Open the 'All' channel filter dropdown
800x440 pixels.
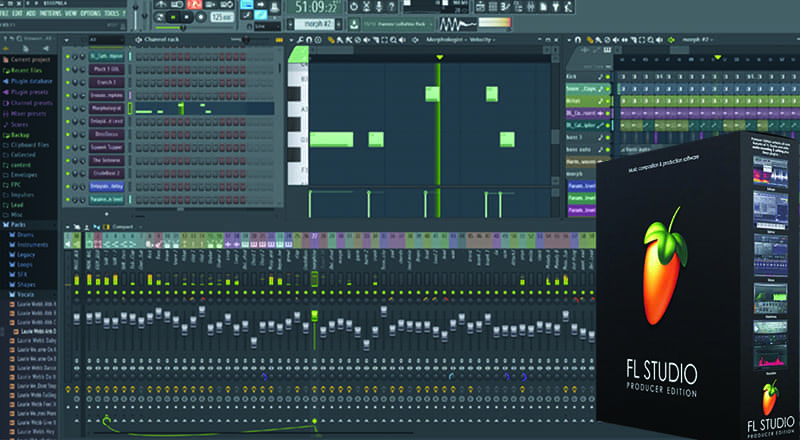pyautogui.click(x=106, y=39)
